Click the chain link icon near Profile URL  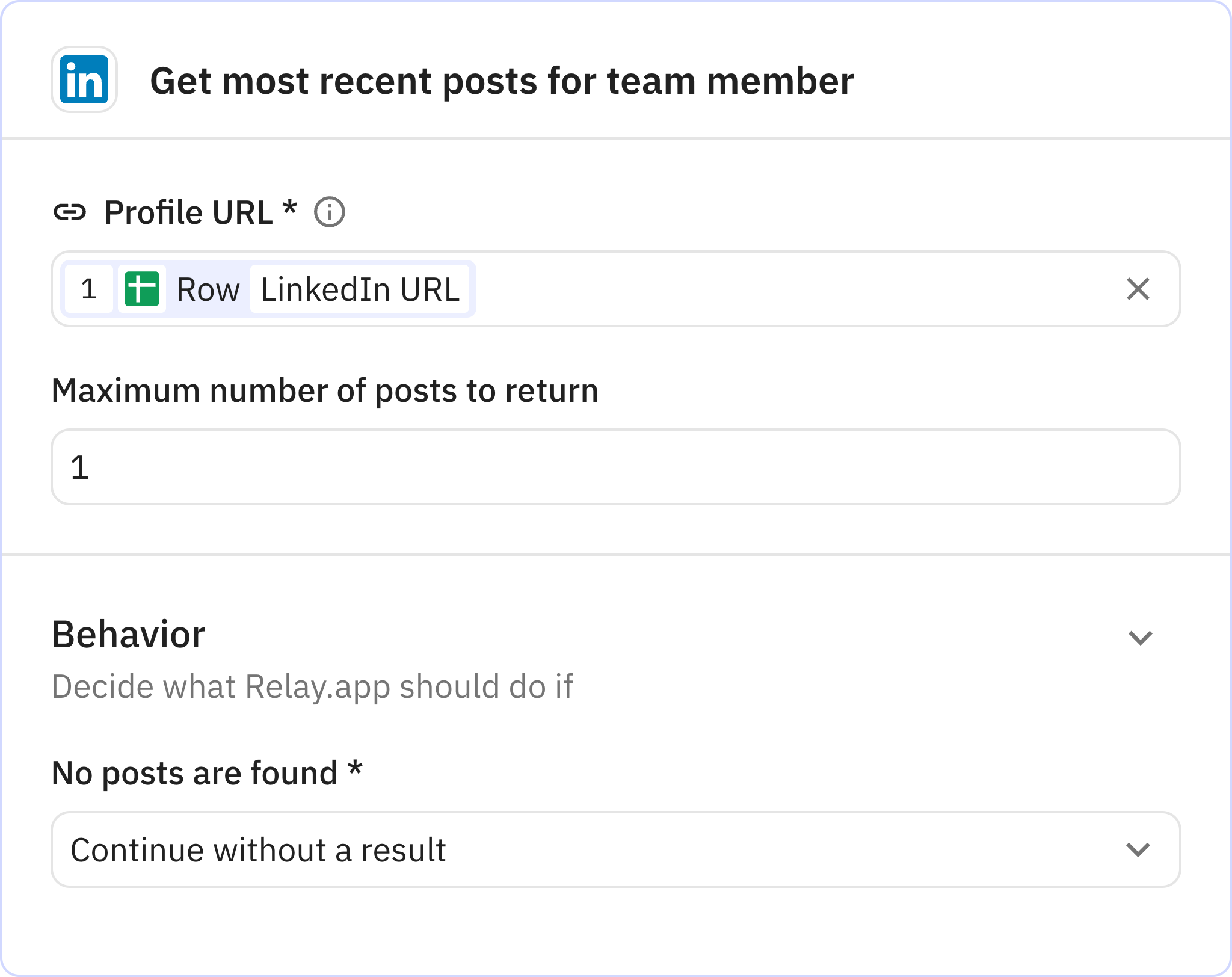70,212
